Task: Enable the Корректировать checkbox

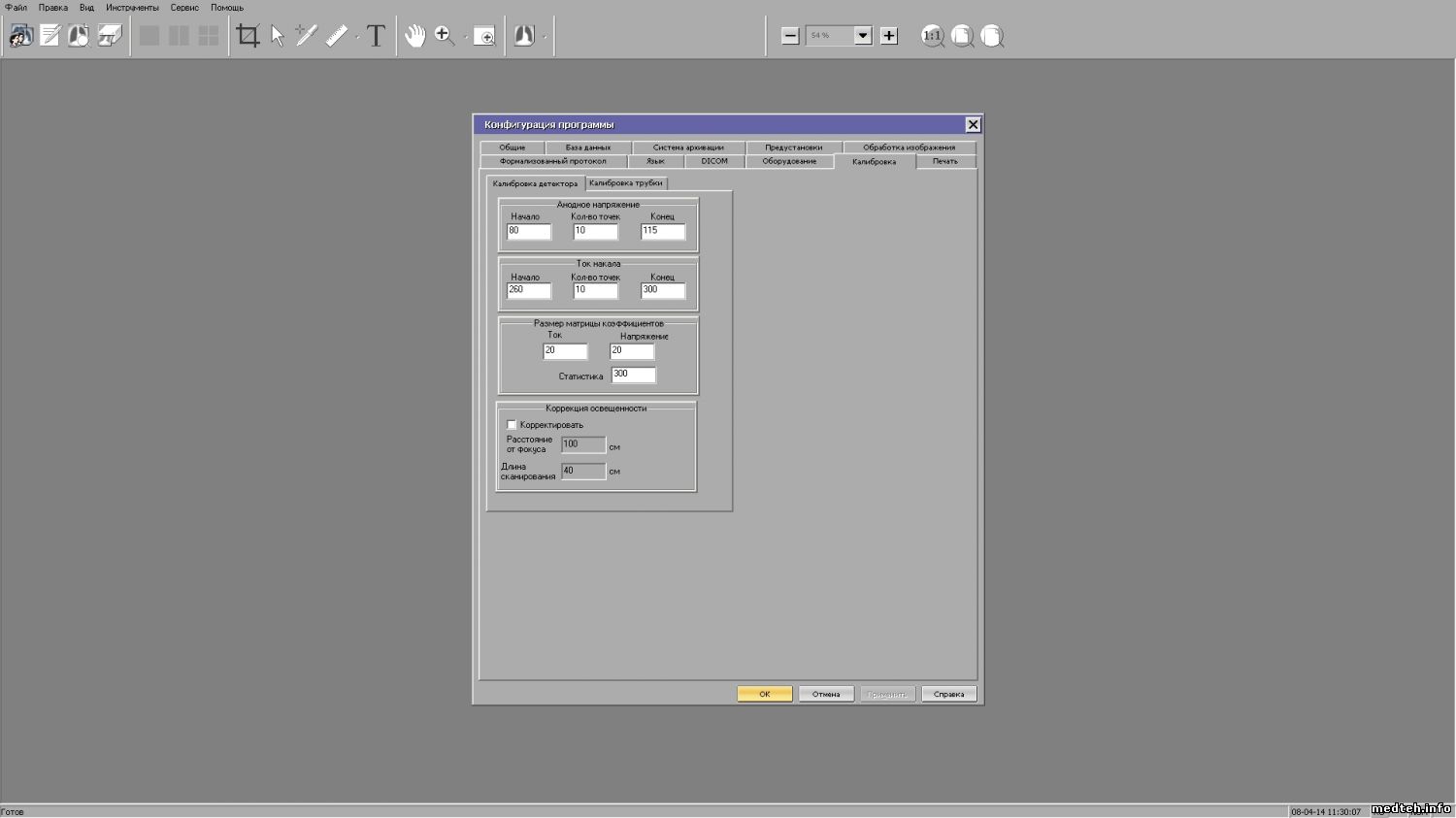Action: pyautogui.click(x=512, y=425)
